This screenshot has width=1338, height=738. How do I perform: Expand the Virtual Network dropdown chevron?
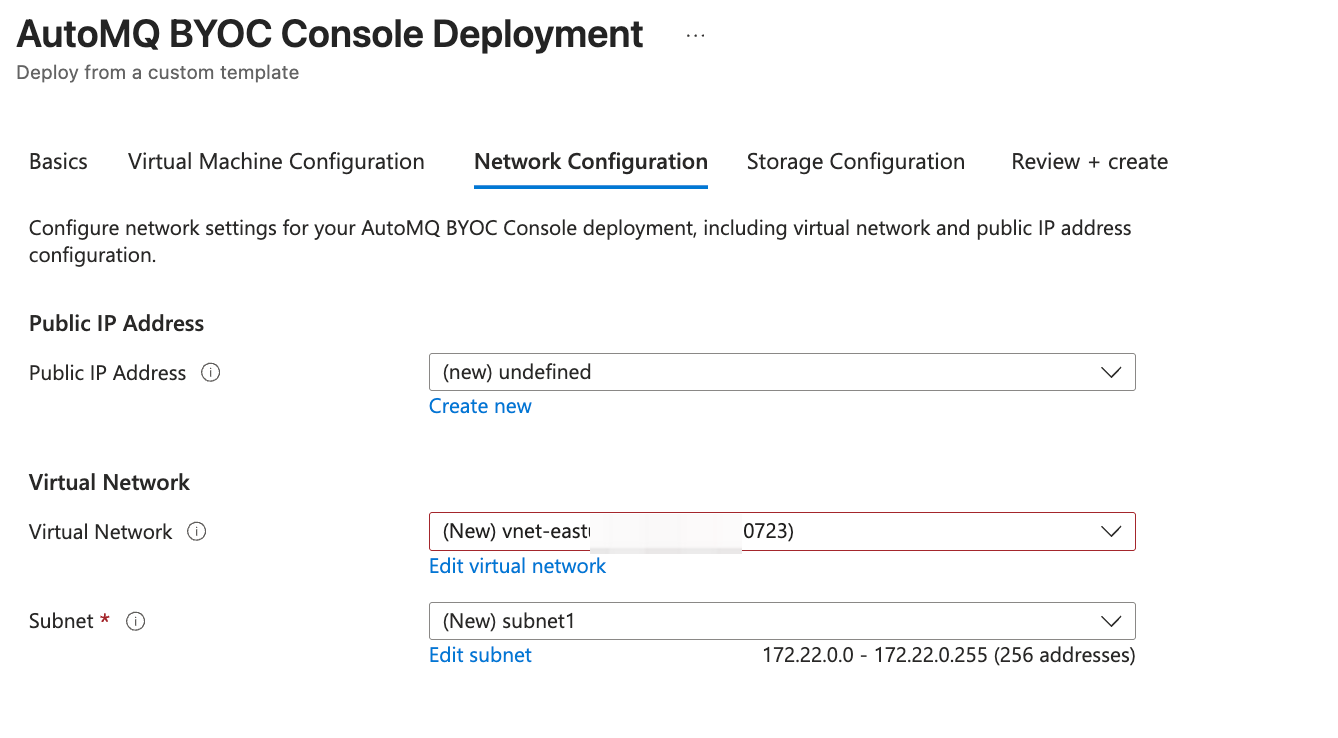(1111, 532)
